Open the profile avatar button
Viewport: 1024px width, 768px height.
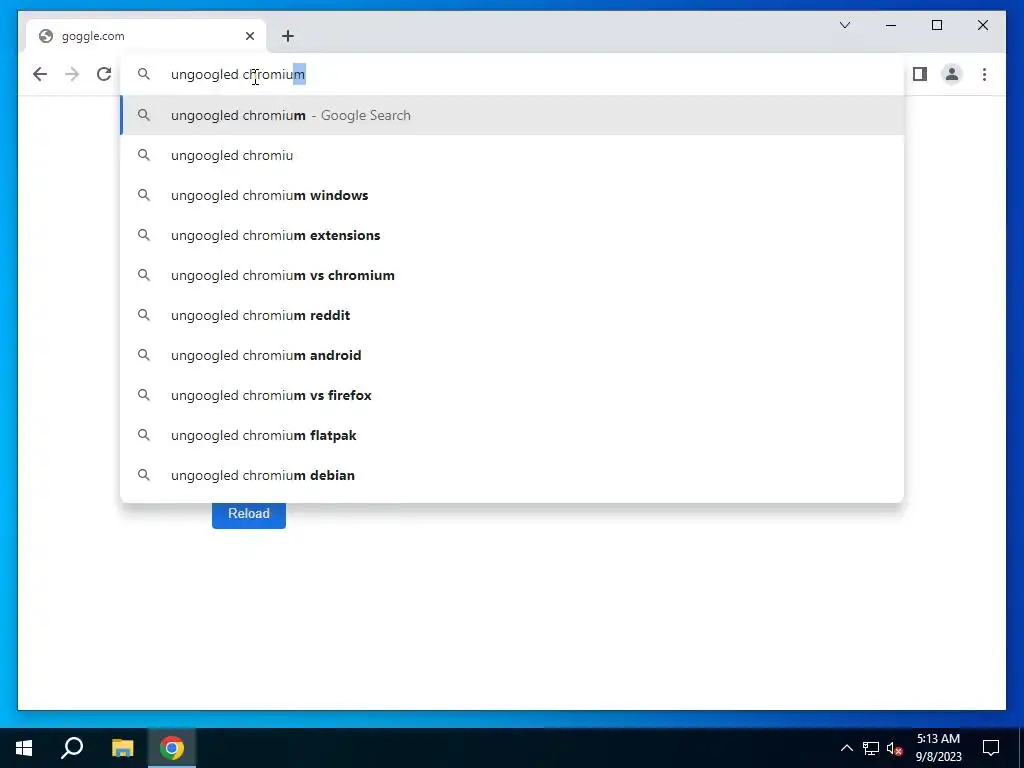[x=952, y=74]
